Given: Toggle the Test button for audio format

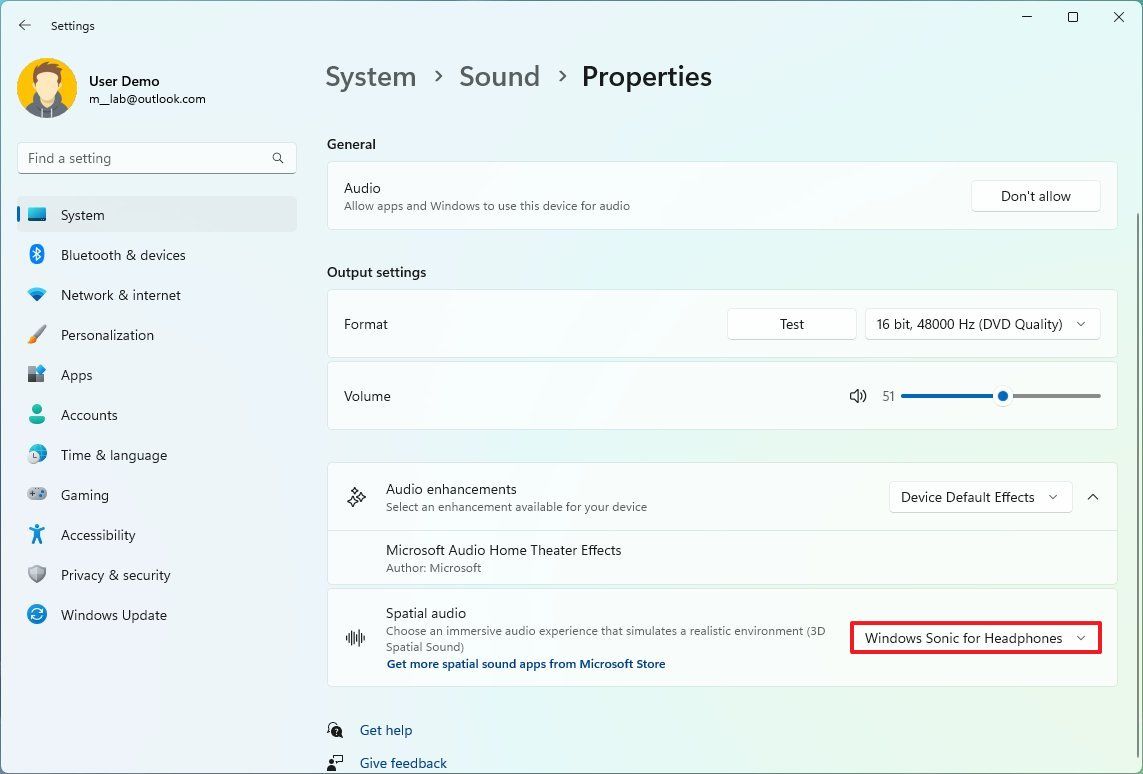Looking at the screenshot, I should [791, 324].
